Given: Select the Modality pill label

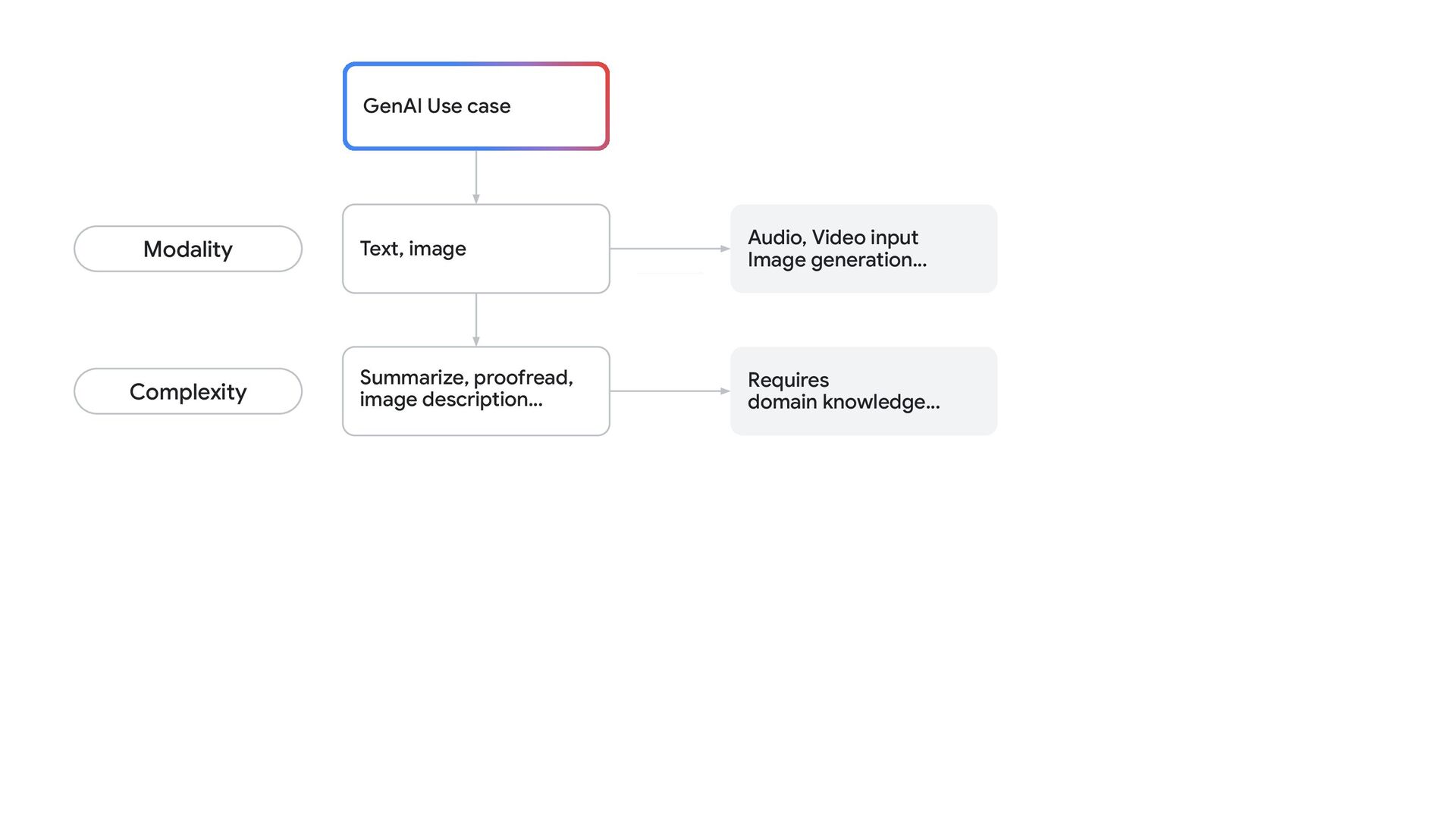Looking at the screenshot, I should pos(187,249).
